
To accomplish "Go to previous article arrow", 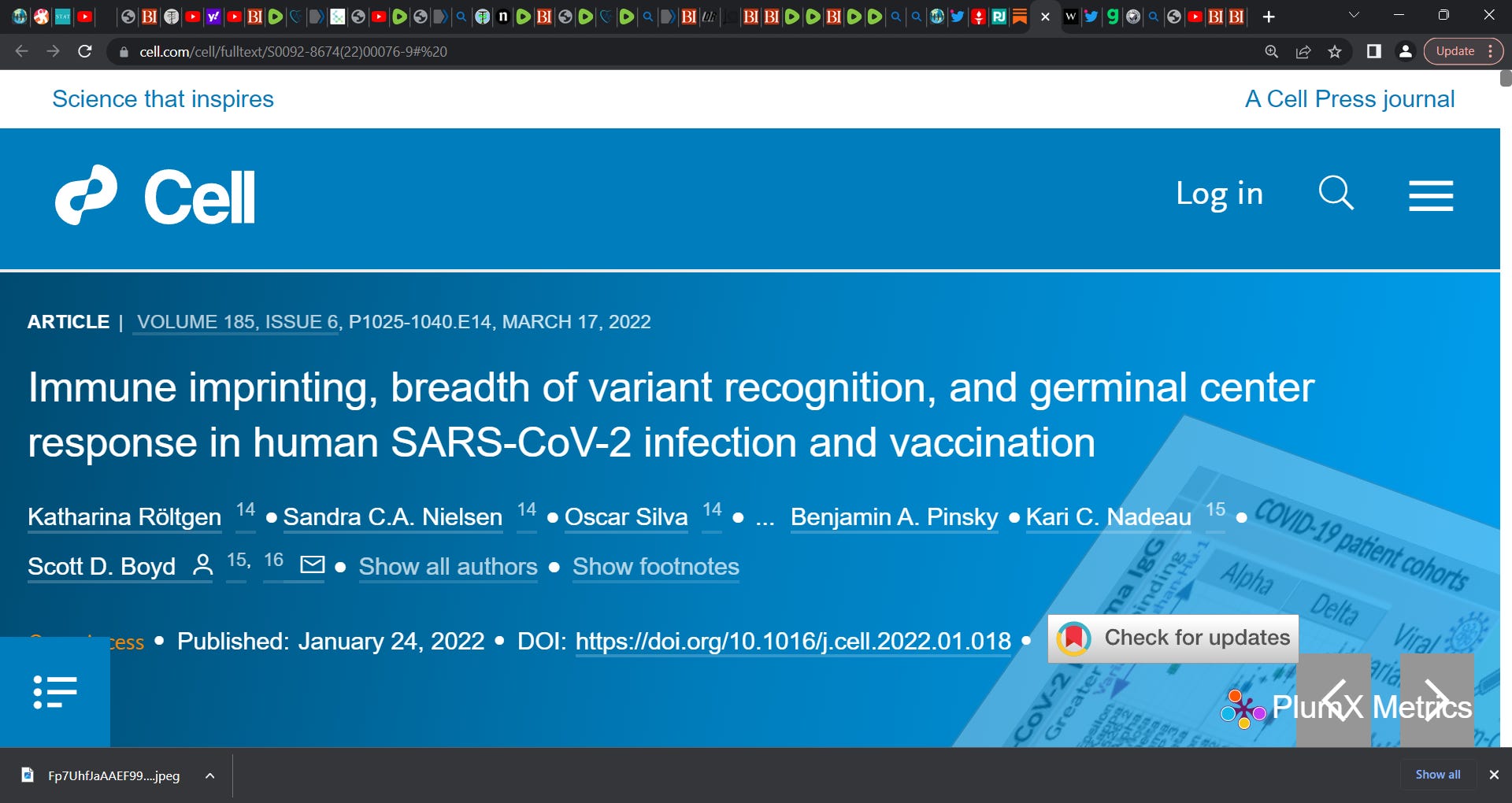I will pyautogui.click(x=1333, y=700).
